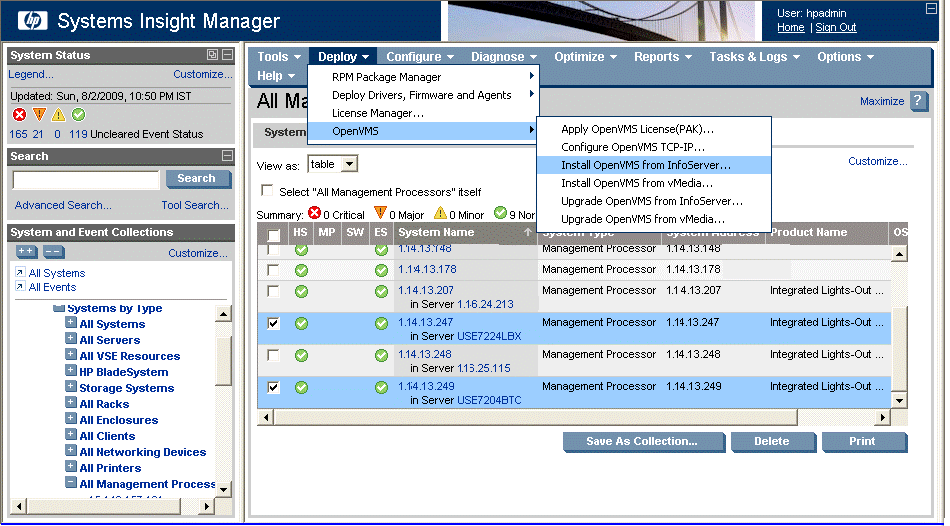Open server link USE7224LBX

488,336
